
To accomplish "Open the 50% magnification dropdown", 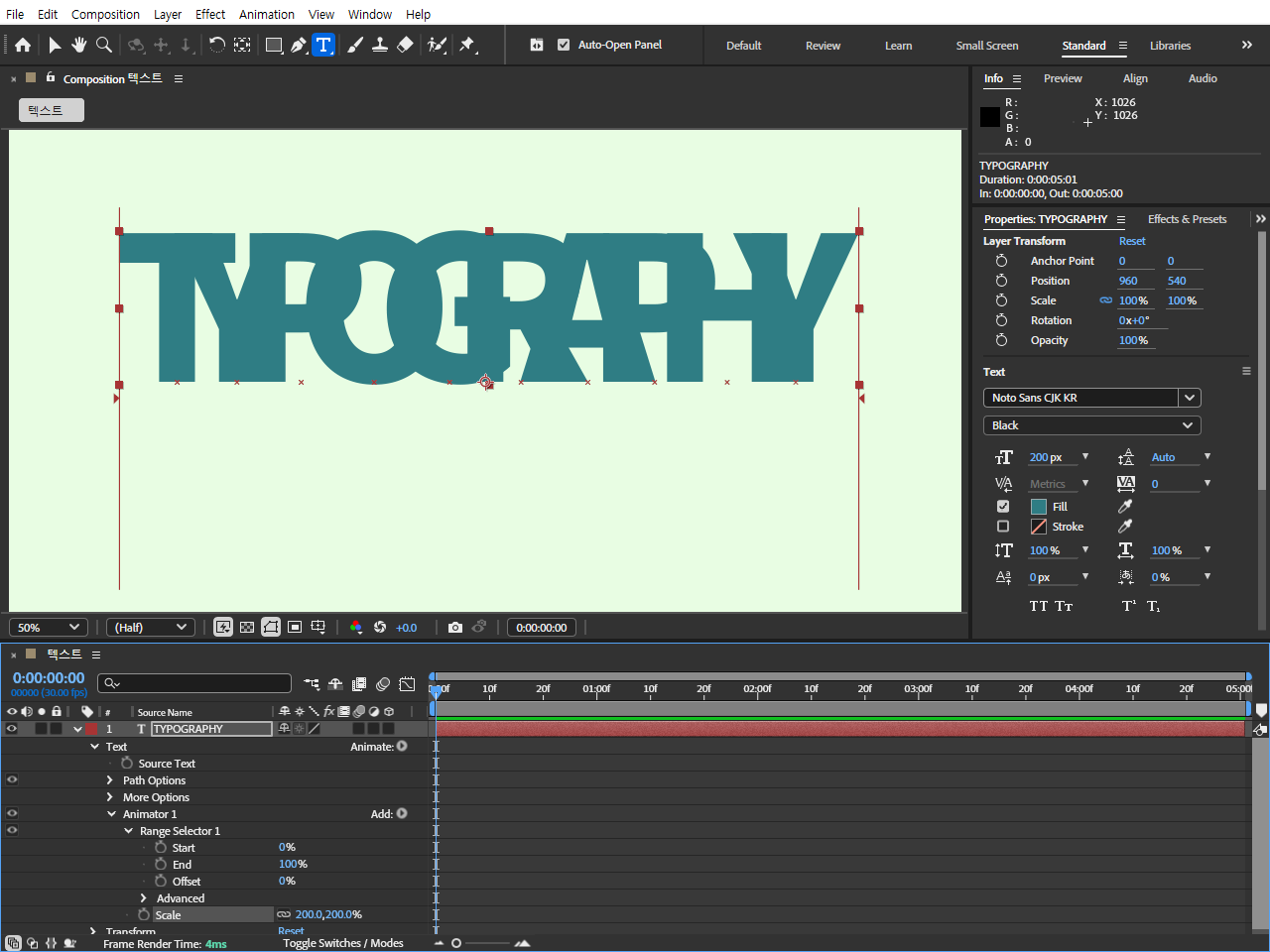I will (x=49, y=627).
